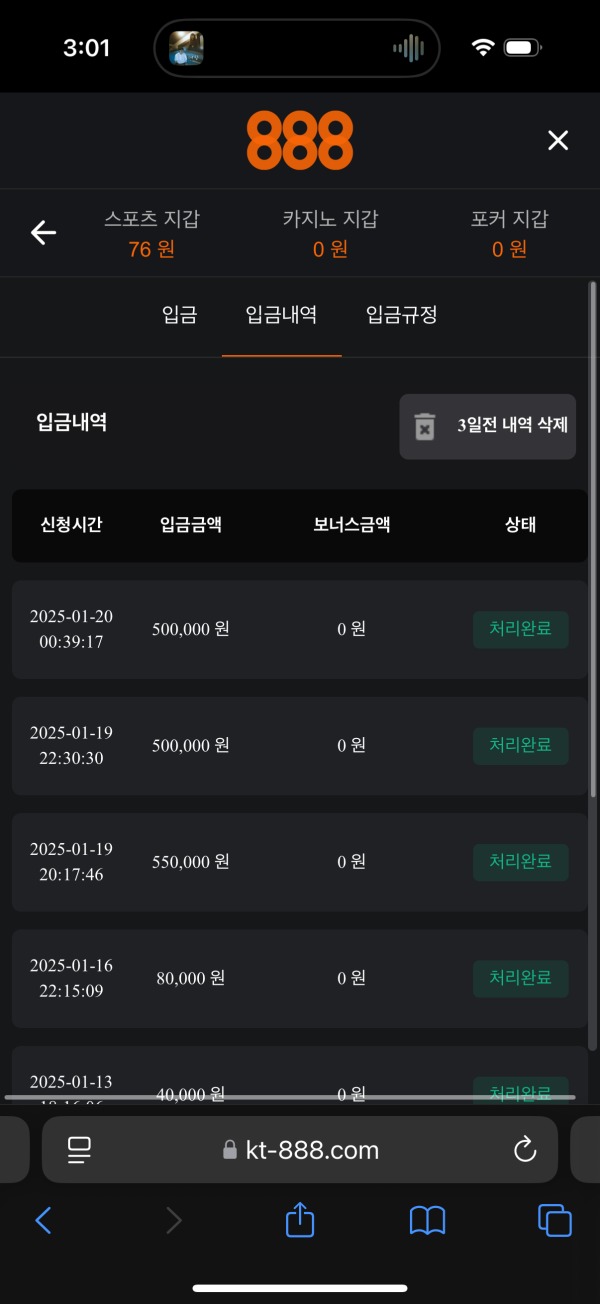
Task: Open the Safari share sheet icon
Action: pos(299,1220)
